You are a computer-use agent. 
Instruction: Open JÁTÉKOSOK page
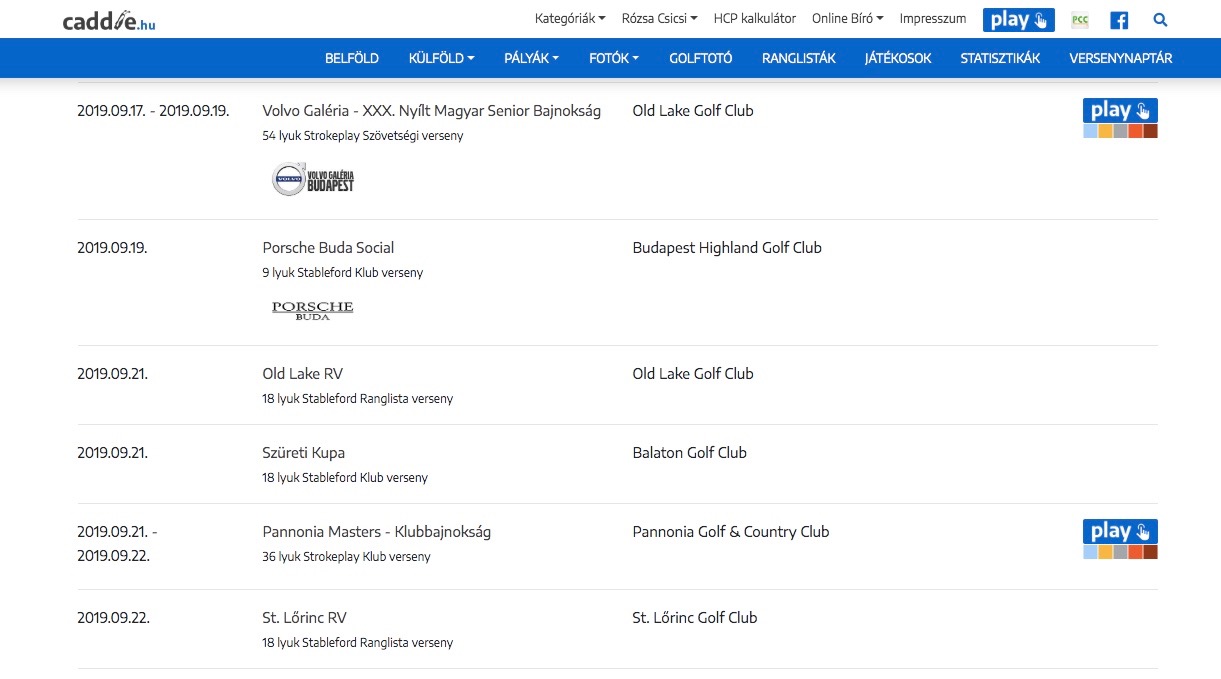[898, 59]
